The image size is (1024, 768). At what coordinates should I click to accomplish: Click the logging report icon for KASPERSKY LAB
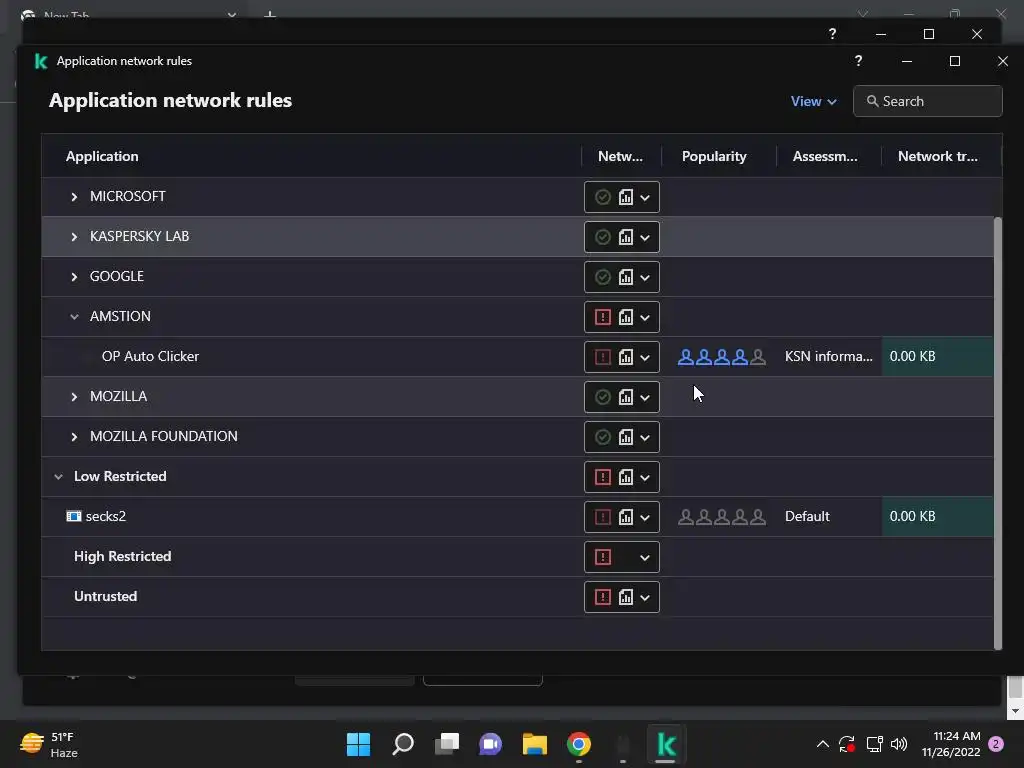(626, 237)
